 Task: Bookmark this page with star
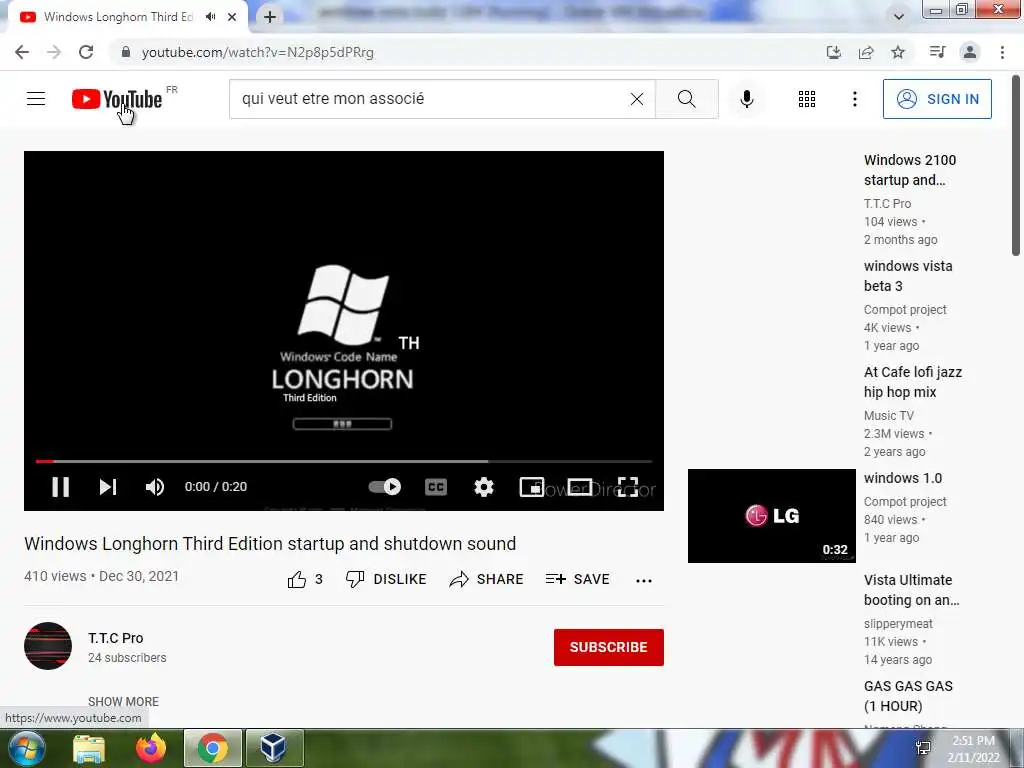[898, 52]
